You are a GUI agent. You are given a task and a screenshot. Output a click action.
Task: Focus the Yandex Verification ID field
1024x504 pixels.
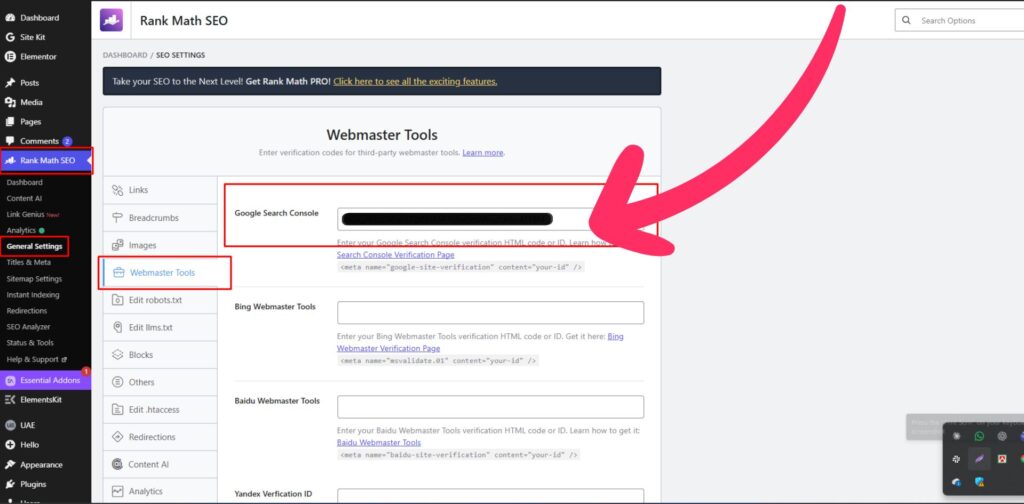[x=490, y=496]
